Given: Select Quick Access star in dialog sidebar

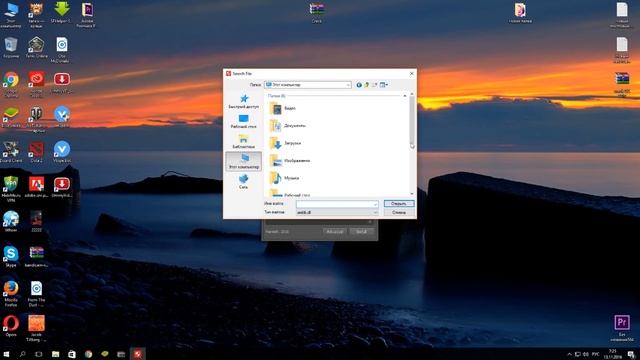Looking at the screenshot, I should pos(244,101).
